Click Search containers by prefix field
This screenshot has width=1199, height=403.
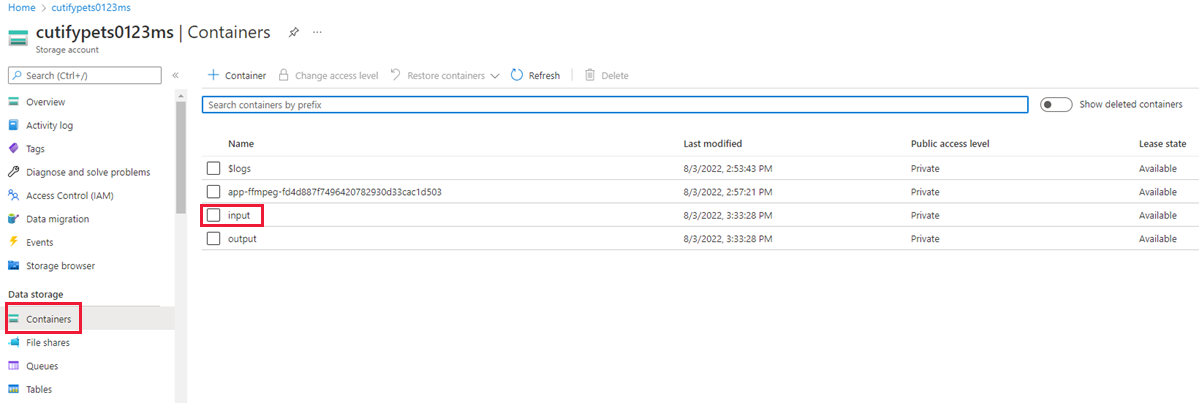point(615,105)
